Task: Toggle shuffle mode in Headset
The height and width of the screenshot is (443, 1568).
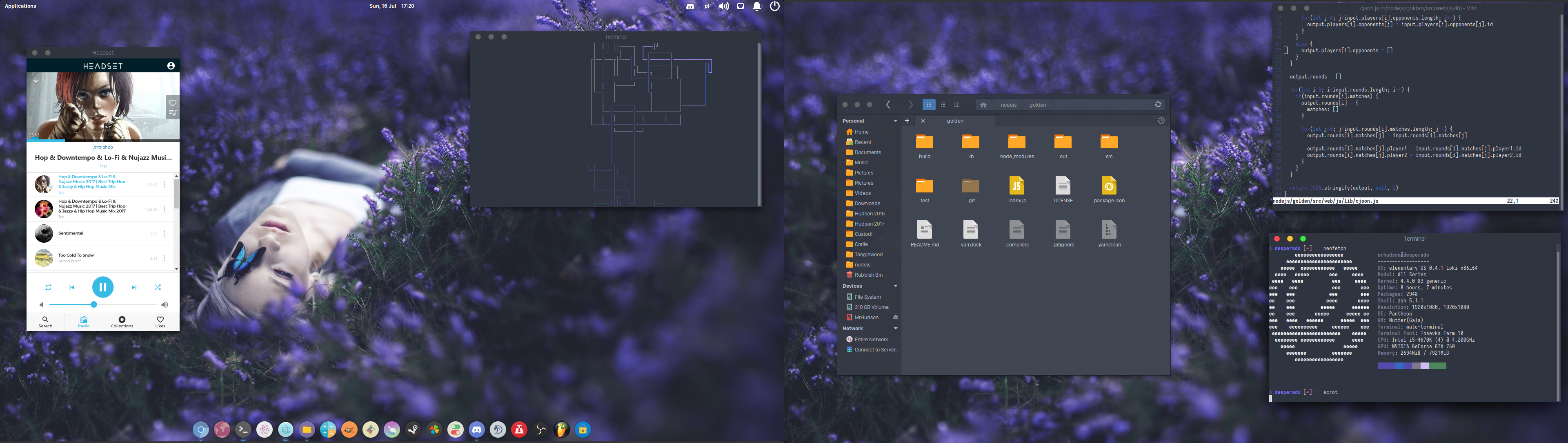Action: click(x=158, y=287)
